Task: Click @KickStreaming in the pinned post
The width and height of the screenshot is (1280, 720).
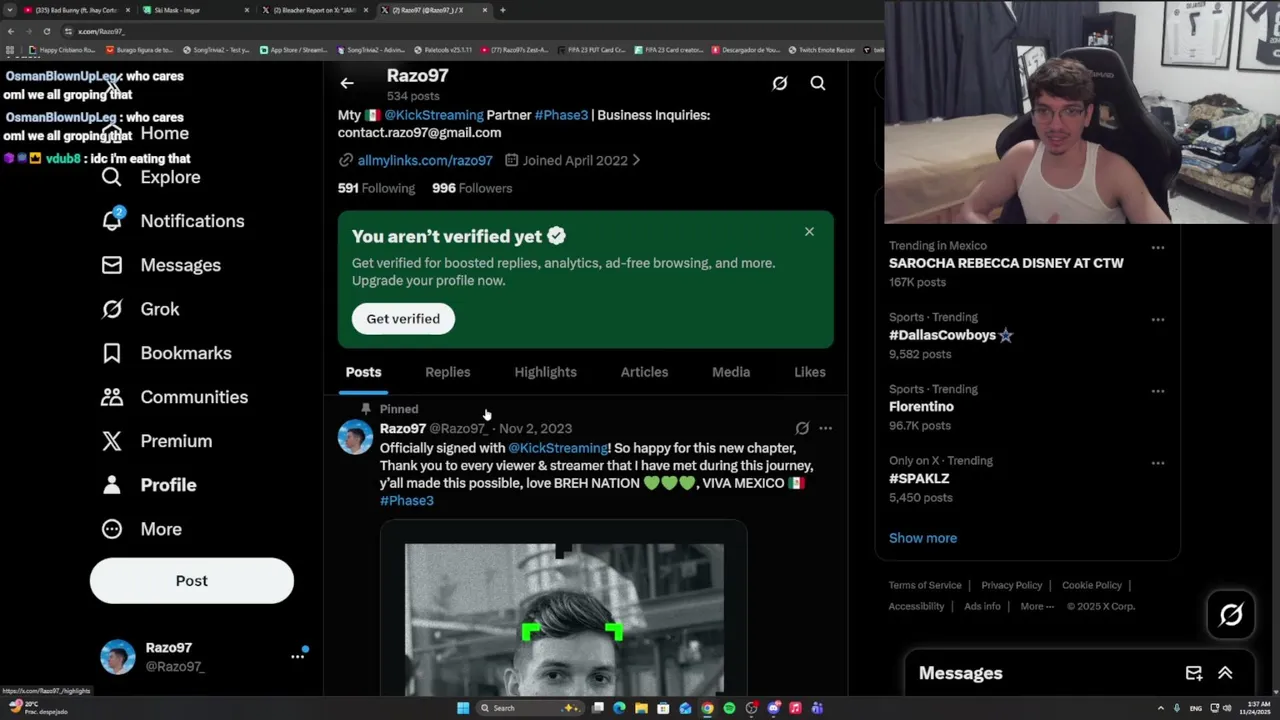Action: 558,448
